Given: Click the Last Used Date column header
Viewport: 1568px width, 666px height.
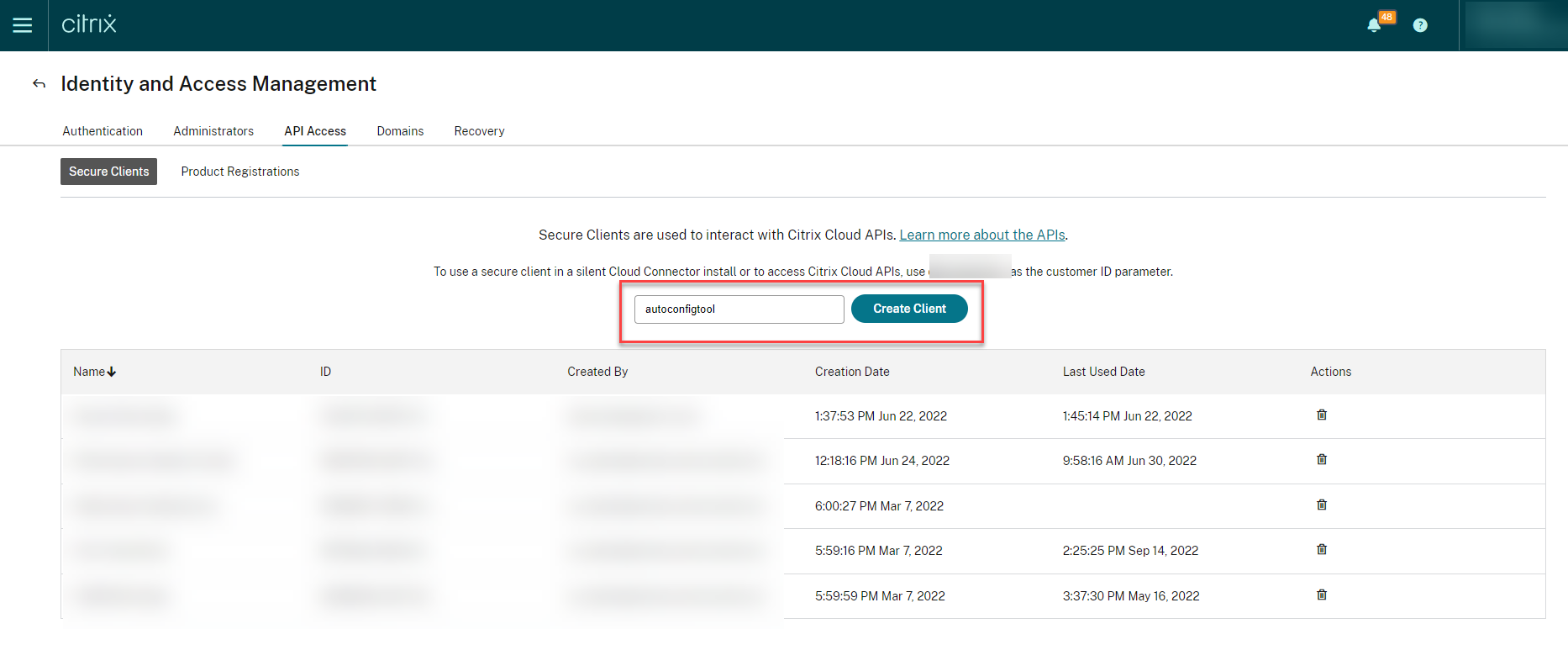Looking at the screenshot, I should (x=1103, y=372).
